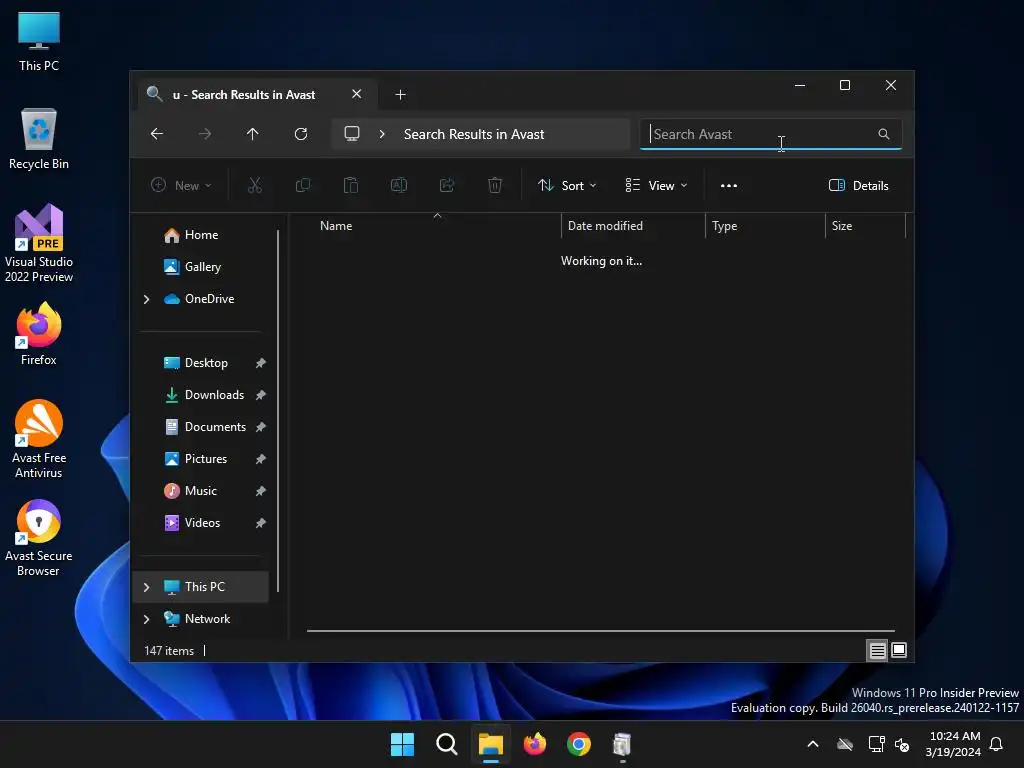Open the New item dropdown
The height and width of the screenshot is (768, 1024).
pyautogui.click(x=181, y=185)
